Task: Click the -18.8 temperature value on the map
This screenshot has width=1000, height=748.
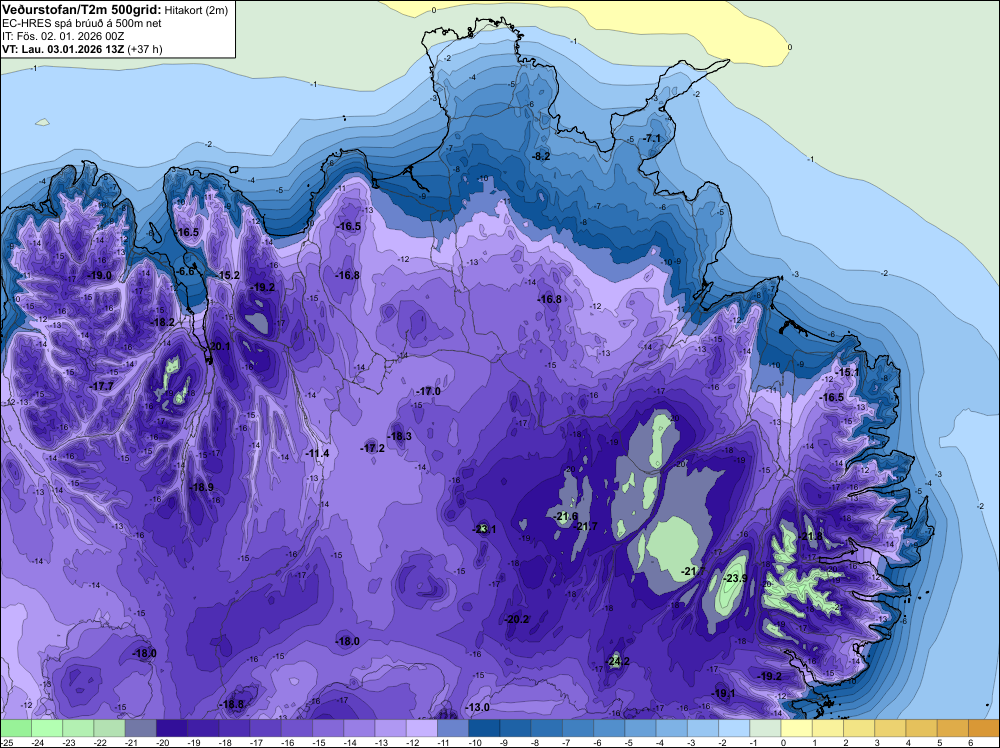Action: tap(231, 704)
